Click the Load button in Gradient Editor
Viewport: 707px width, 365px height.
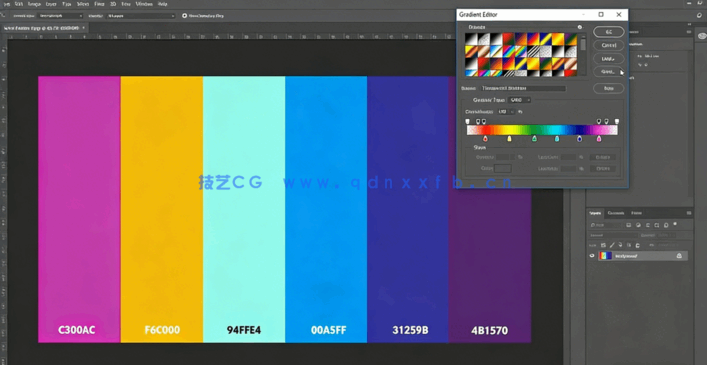click(x=609, y=59)
